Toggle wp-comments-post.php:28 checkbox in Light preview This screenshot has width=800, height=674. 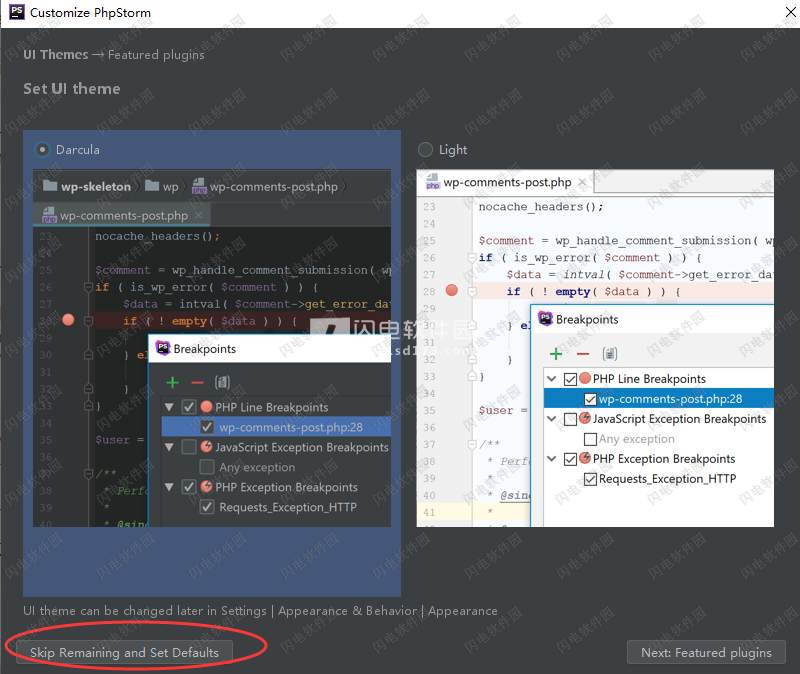click(590, 399)
